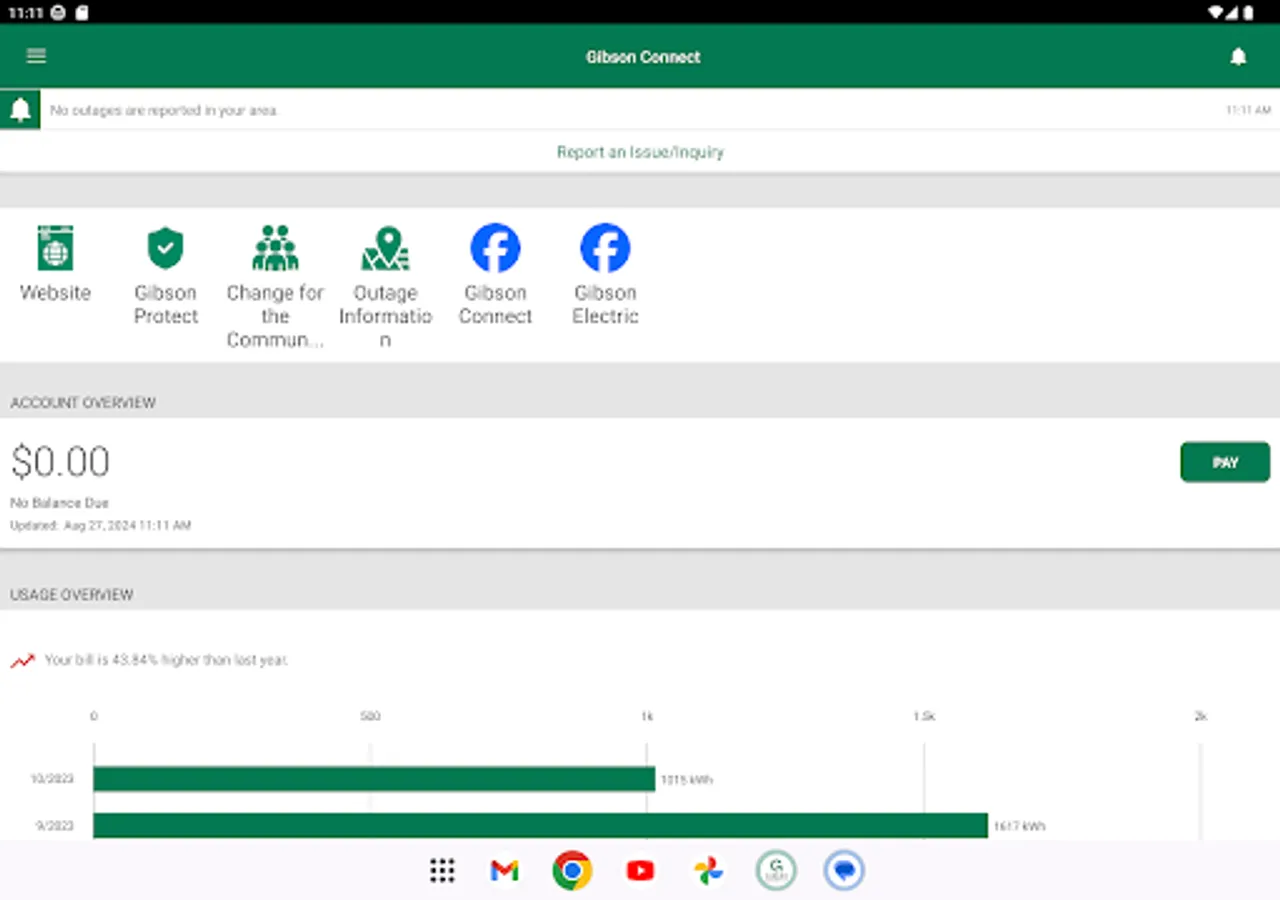1280x900 pixels.
Task: Launch Google Photos from the taskbar
Action: click(x=708, y=871)
